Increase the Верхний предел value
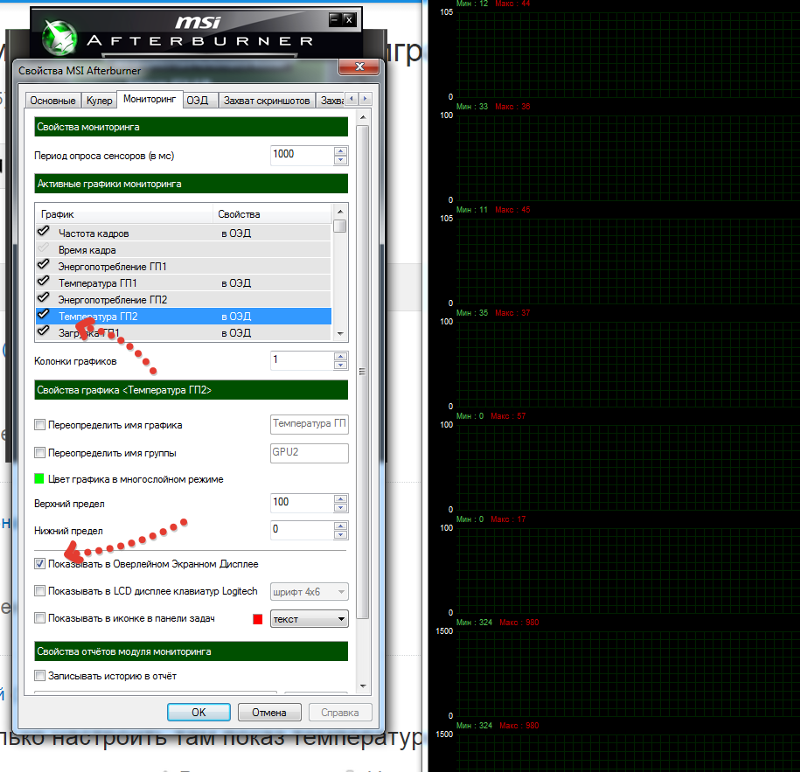 (x=340, y=499)
